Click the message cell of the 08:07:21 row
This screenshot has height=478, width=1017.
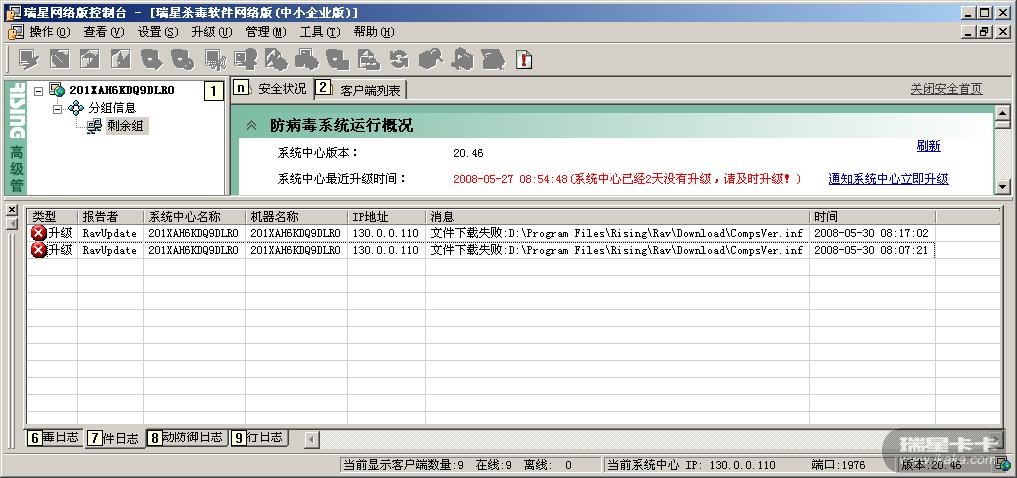tap(617, 250)
